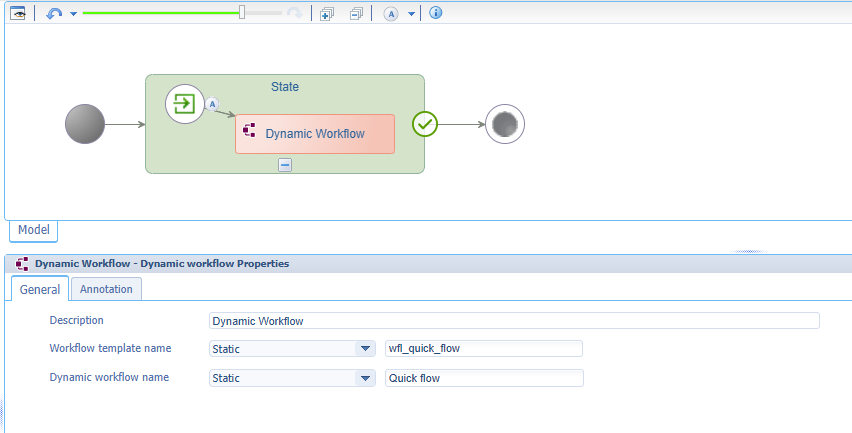Image resolution: width=852 pixels, height=433 pixels.
Task: Switch to the Annotation tab
Action: click(x=106, y=289)
